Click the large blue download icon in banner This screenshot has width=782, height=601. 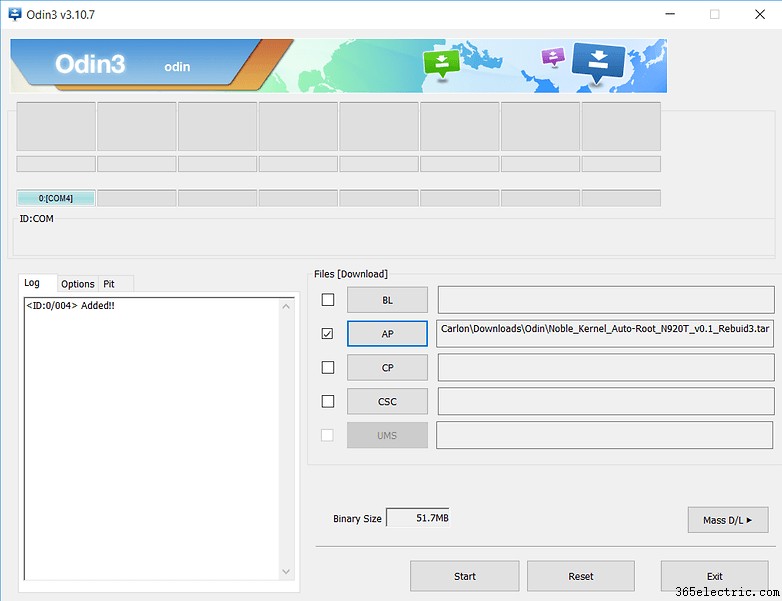pyautogui.click(x=597, y=63)
